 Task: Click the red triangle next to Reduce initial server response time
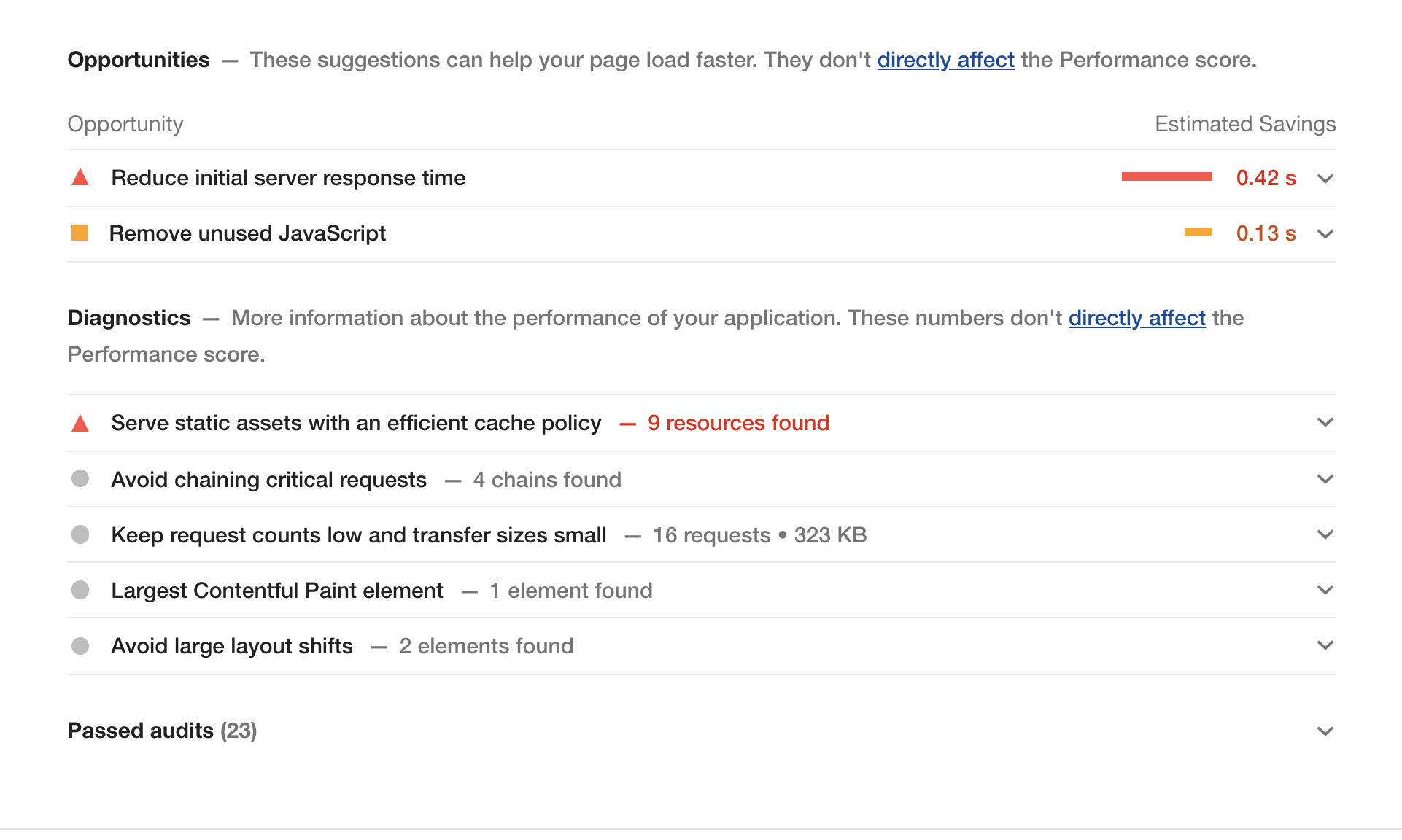(80, 177)
